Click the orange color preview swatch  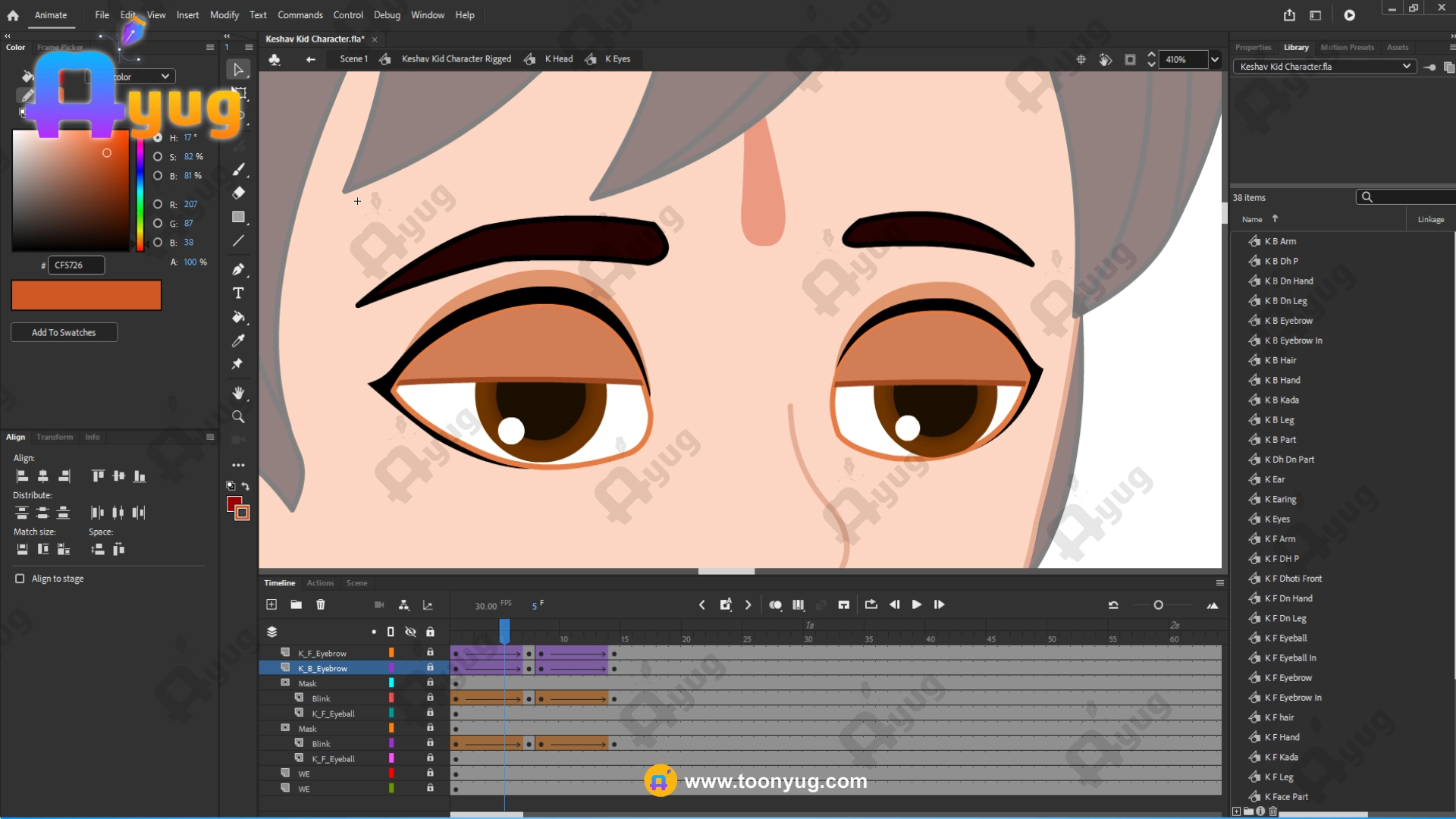pyautogui.click(x=86, y=295)
